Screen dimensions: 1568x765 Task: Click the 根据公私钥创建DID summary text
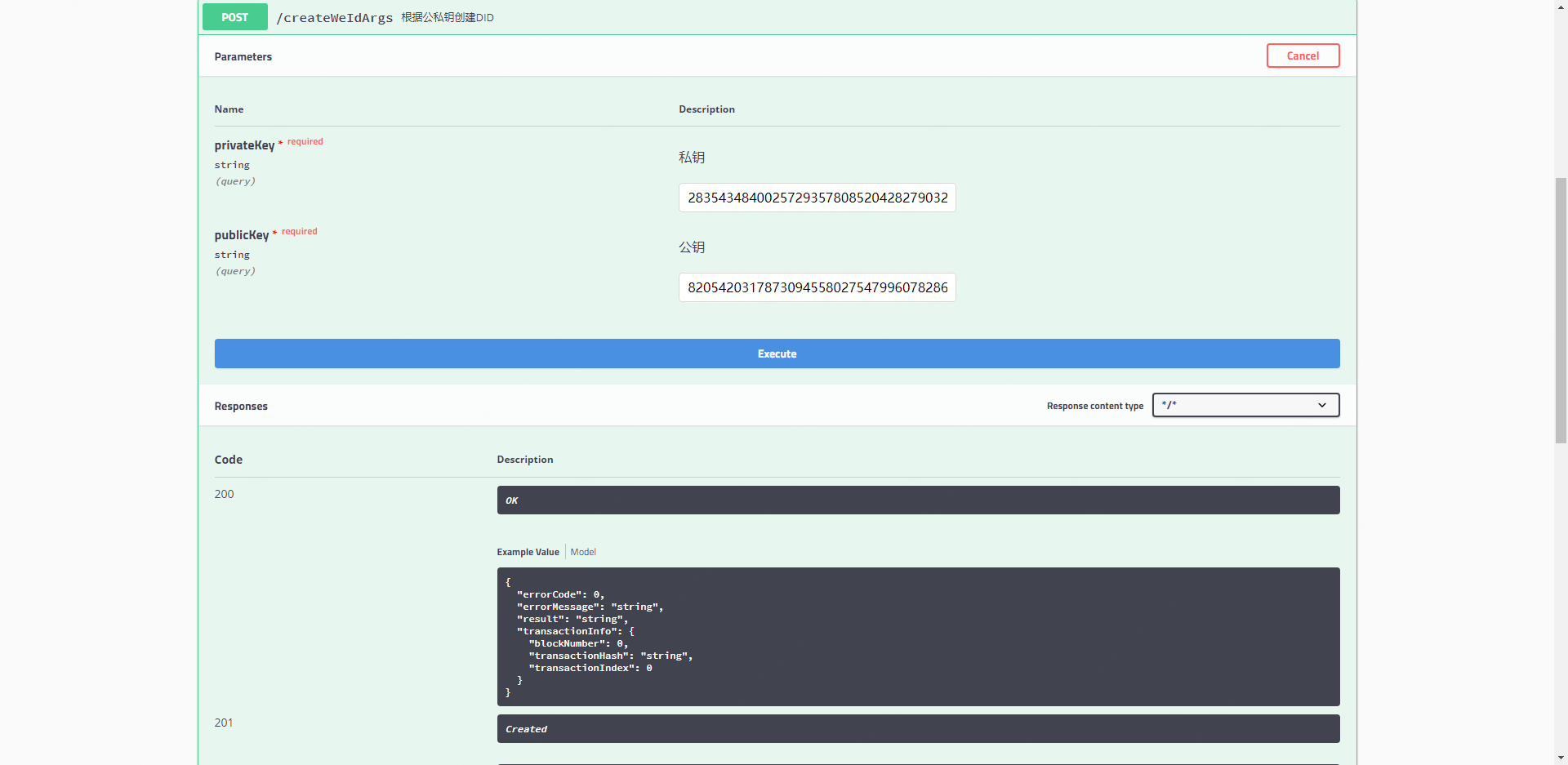pyautogui.click(x=448, y=17)
